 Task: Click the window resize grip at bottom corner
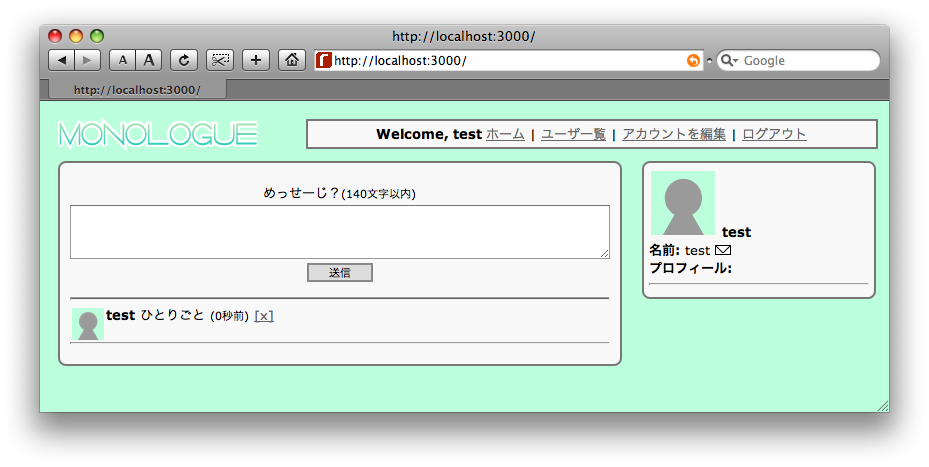883,405
